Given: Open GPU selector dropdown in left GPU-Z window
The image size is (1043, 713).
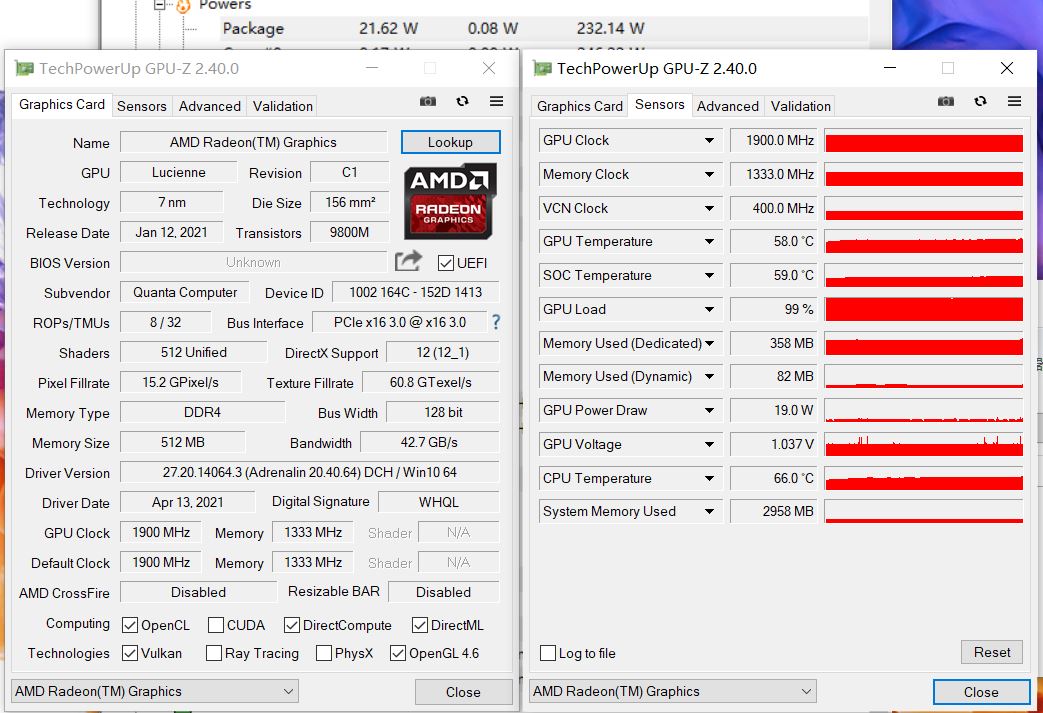Looking at the screenshot, I should [x=288, y=692].
